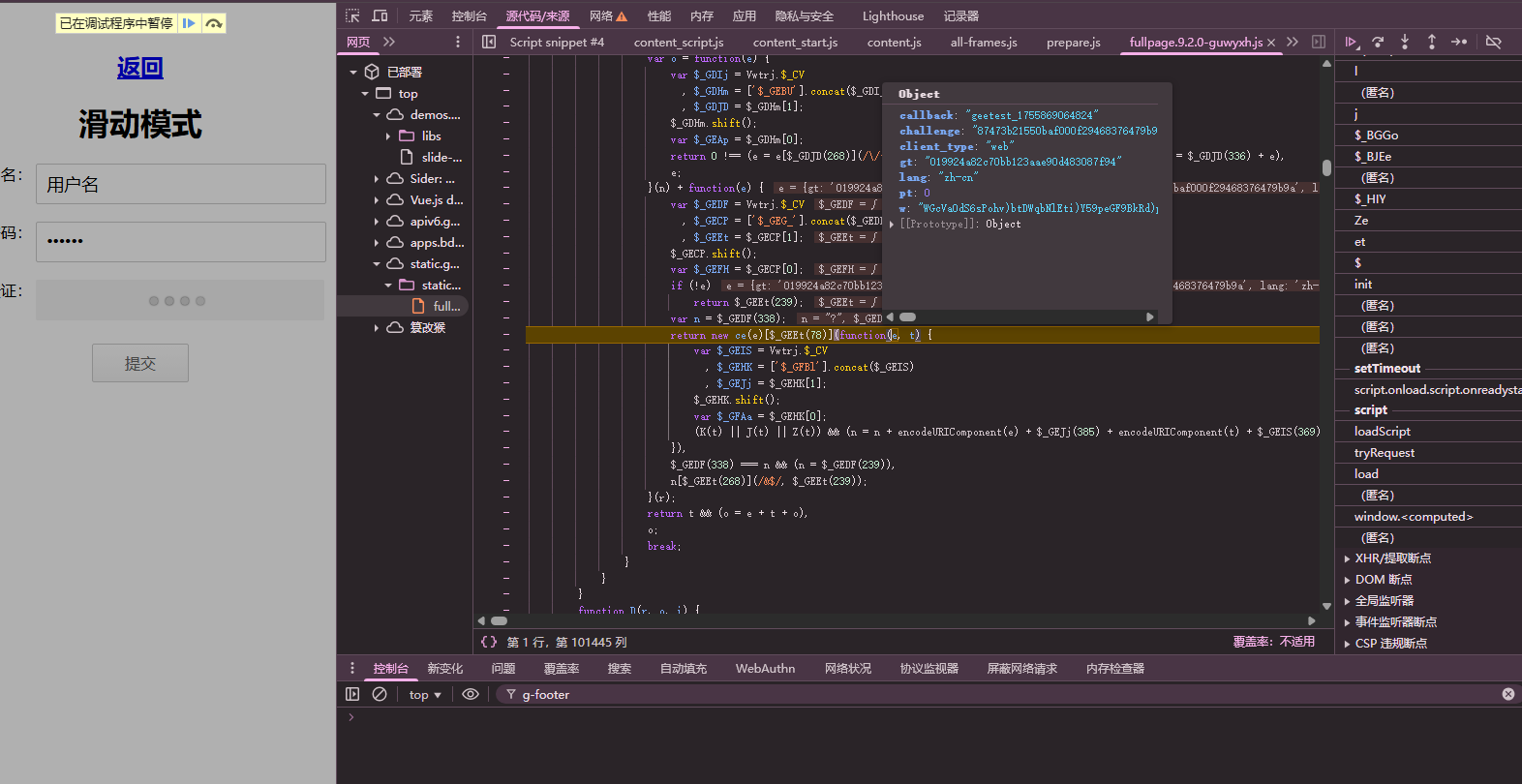Collapse the 已部署 tree node
This screenshot has width=1522, height=784.
(353, 73)
